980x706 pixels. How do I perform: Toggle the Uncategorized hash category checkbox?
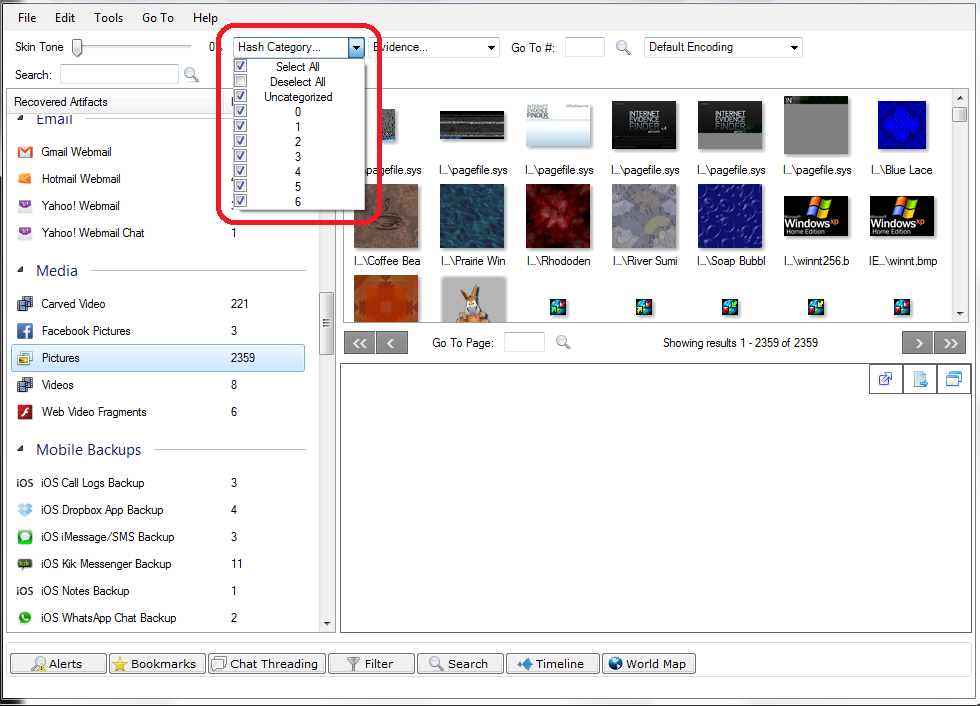point(240,97)
